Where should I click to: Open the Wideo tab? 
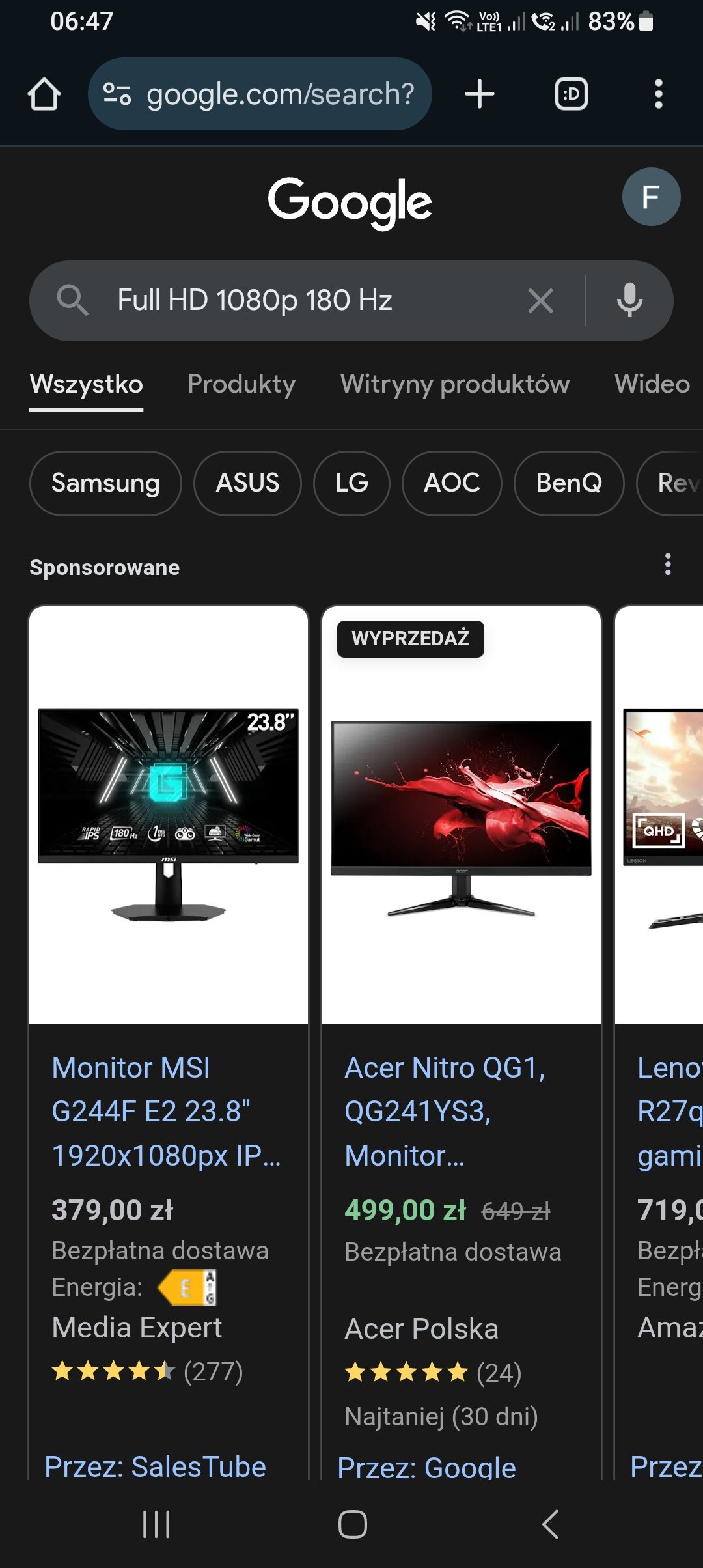tap(652, 384)
